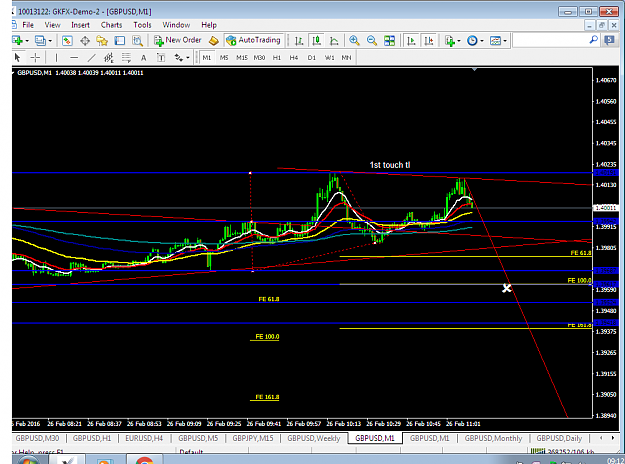Screen dimensions: 625x464
Task: Switch chart to candlesticks mode
Action: coord(316,40)
